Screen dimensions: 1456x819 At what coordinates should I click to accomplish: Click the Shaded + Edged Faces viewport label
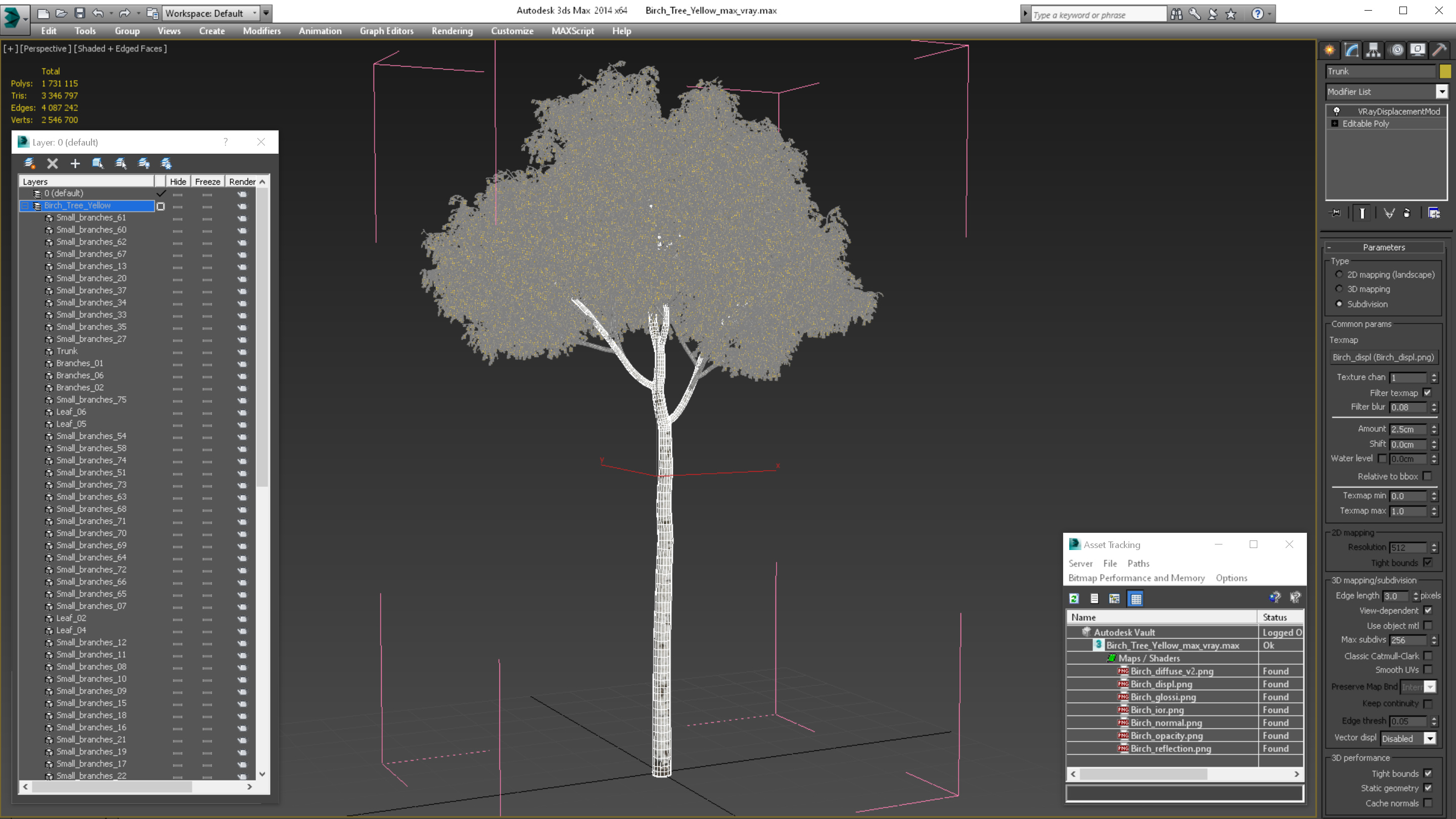coord(121,49)
